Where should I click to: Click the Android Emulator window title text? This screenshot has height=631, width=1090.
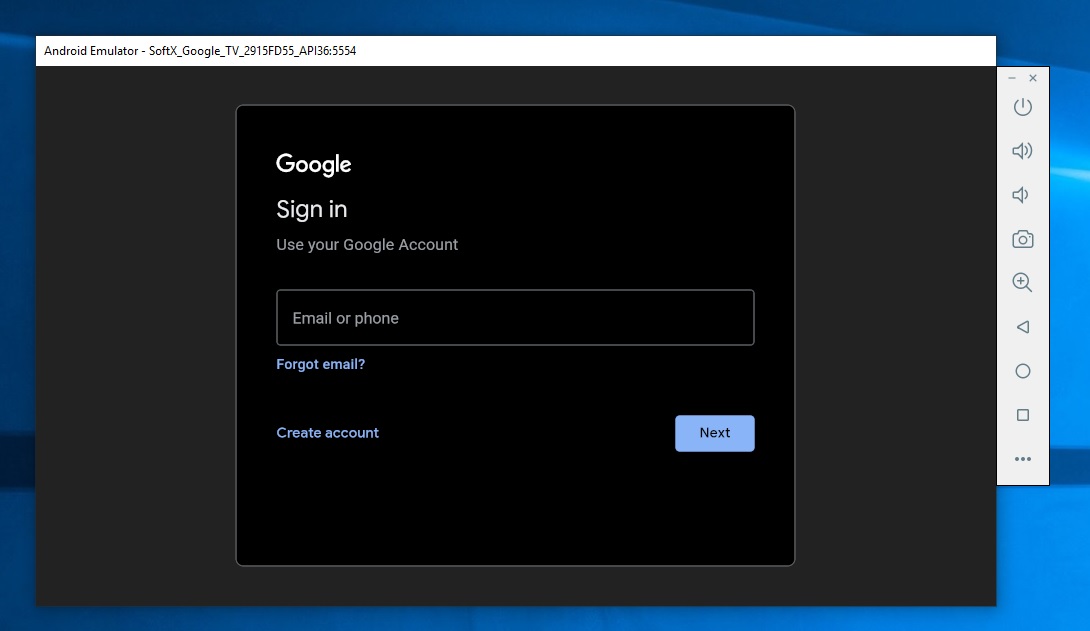pyautogui.click(x=200, y=51)
